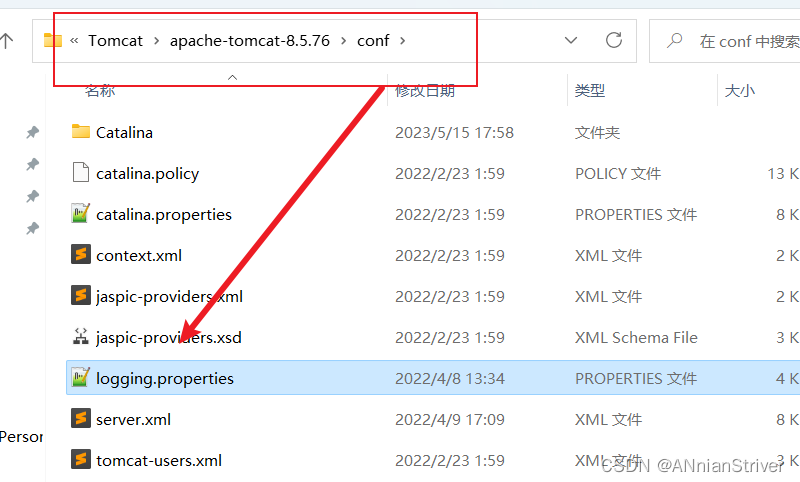Click the 文件夹 type cell of Catalina

tap(597, 133)
